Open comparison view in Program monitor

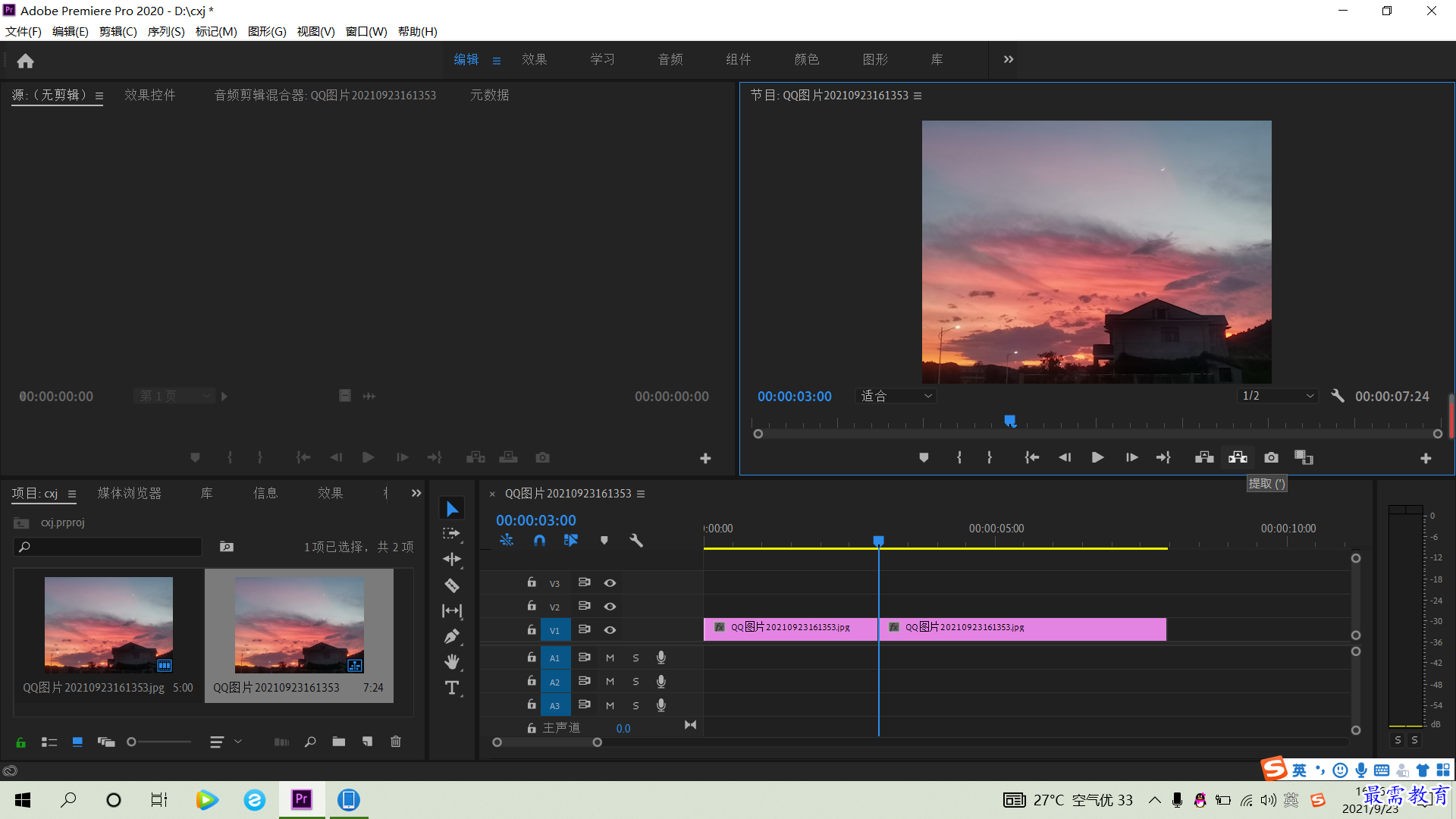pyautogui.click(x=1304, y=457)
